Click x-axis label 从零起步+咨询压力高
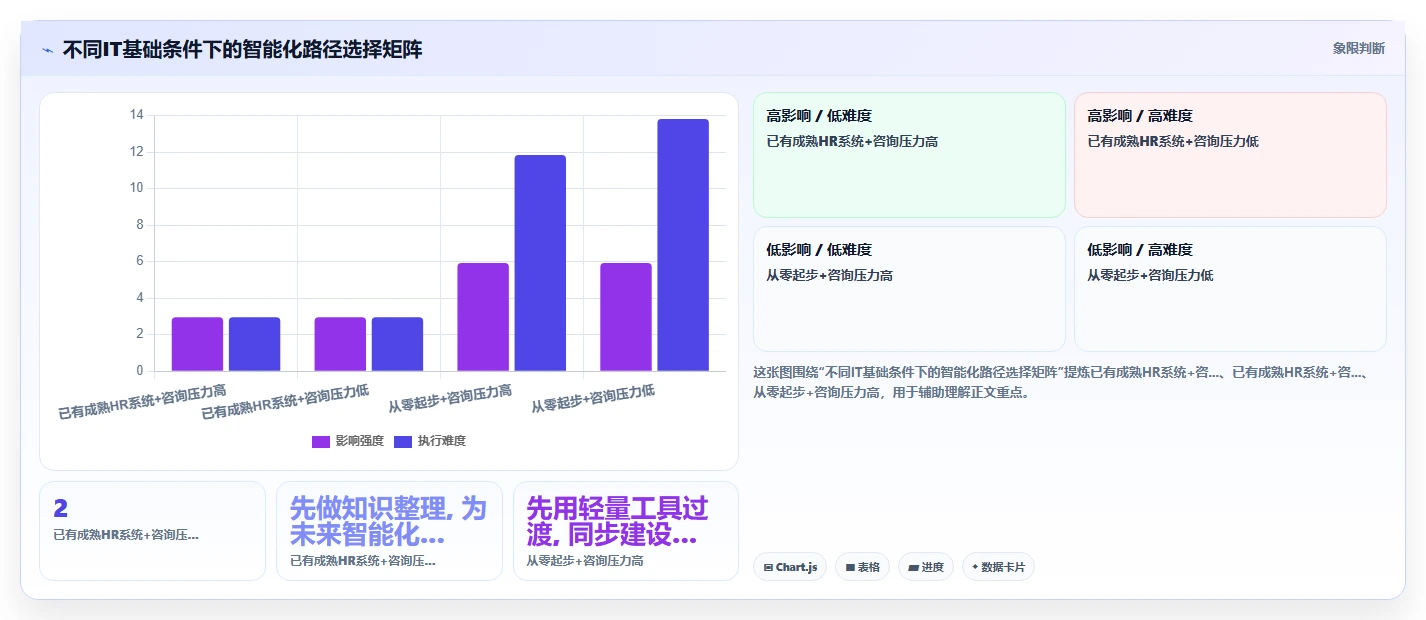This screenshot has width=1426, height=620. (450, 399)
